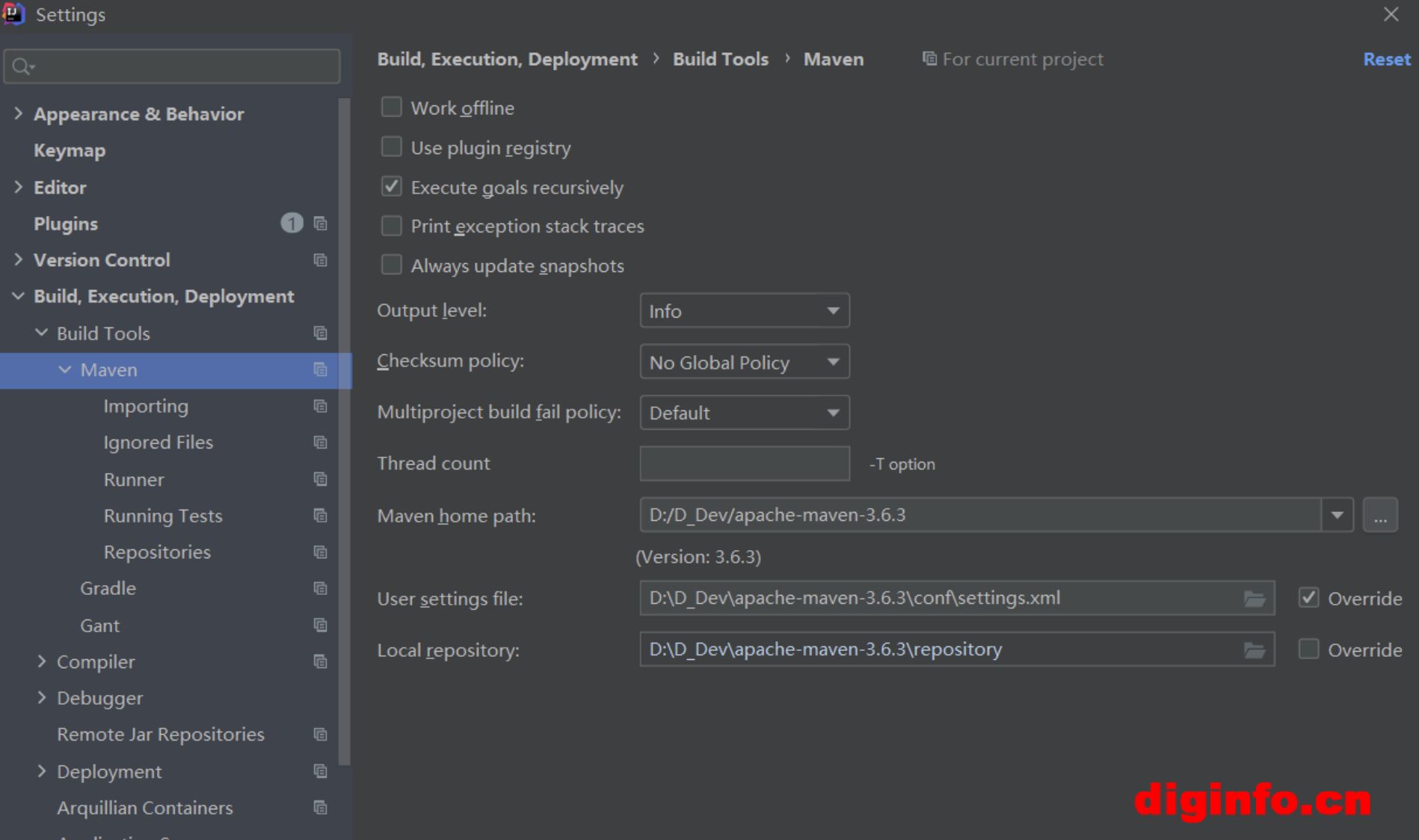This screenshot has width=1419, height=840.
Task: Open Plugins settings page
Action: coord(66,223)
